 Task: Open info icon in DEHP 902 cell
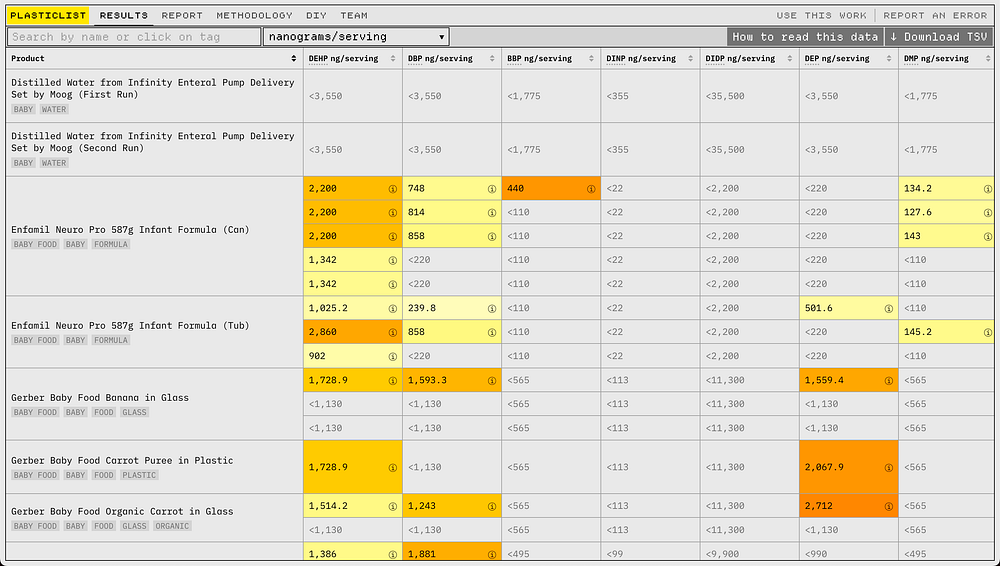[x=393, y=356]
